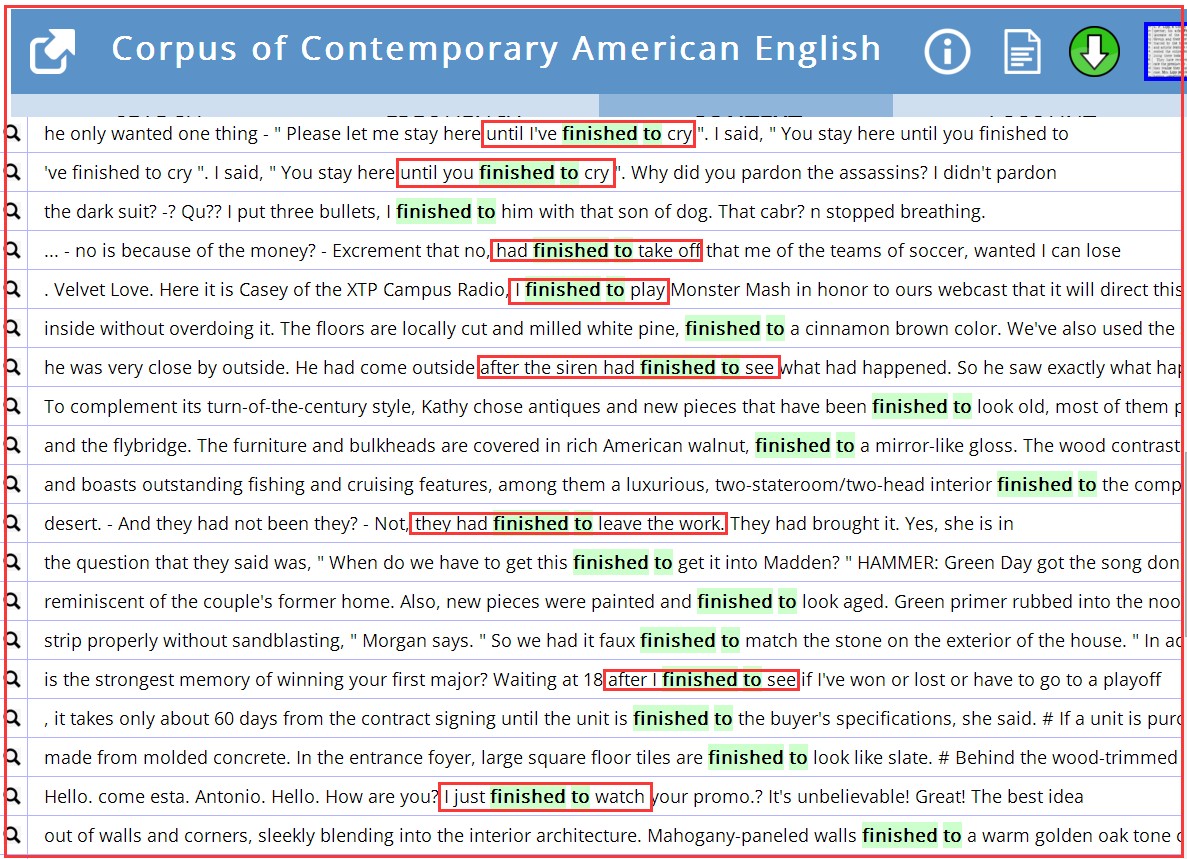Click the text 'until you finished to cry'
1187x859 pixels.
(x=505, y=173)
